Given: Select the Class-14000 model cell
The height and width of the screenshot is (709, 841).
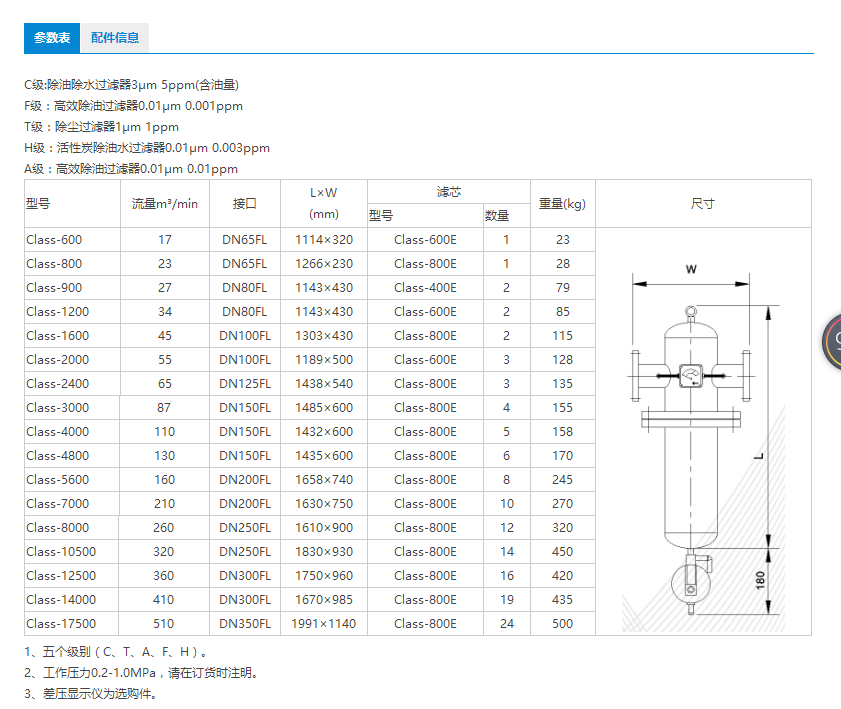Looking at the screenshot, I should coord(71,600).
